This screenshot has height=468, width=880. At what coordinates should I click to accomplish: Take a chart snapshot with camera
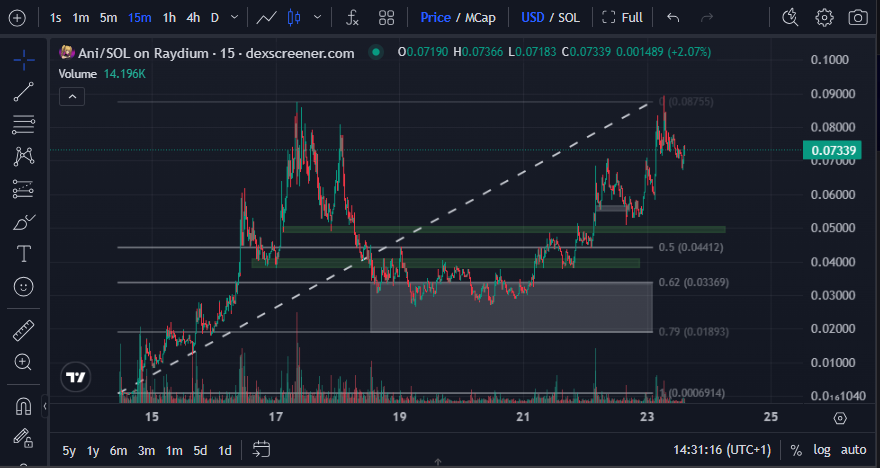tap(858, 18)
